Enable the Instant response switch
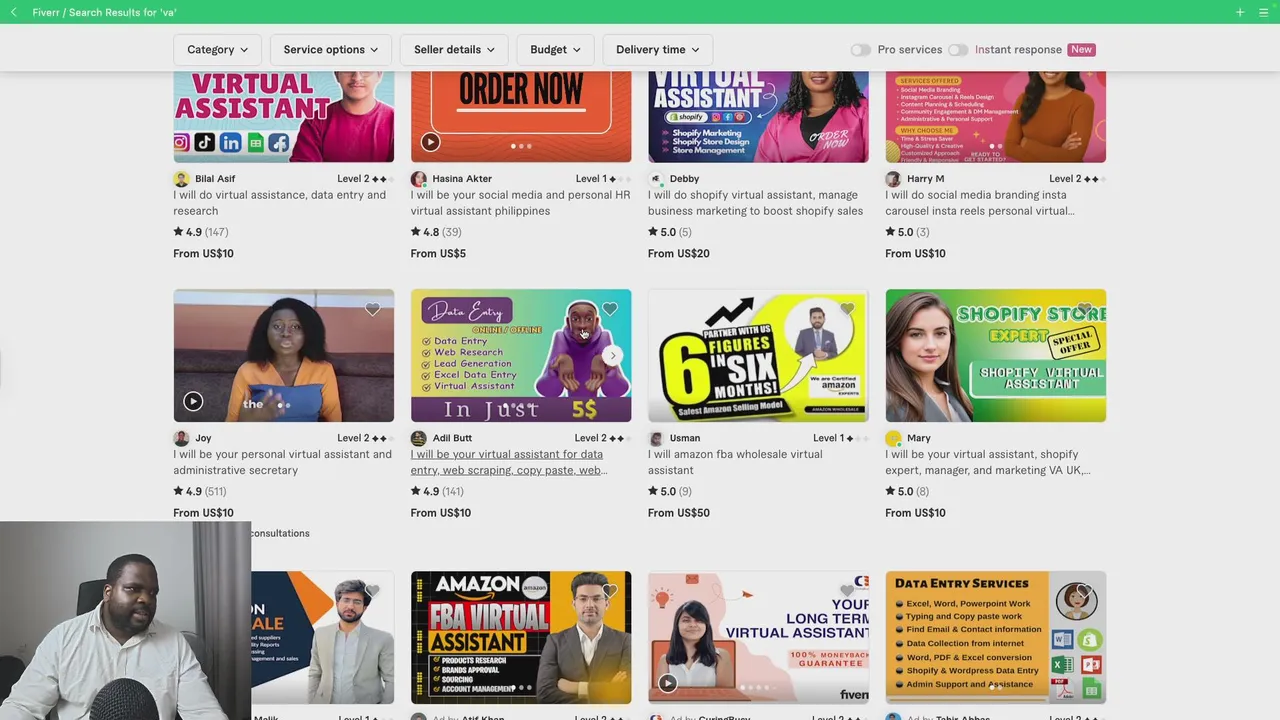 point(958,49)
